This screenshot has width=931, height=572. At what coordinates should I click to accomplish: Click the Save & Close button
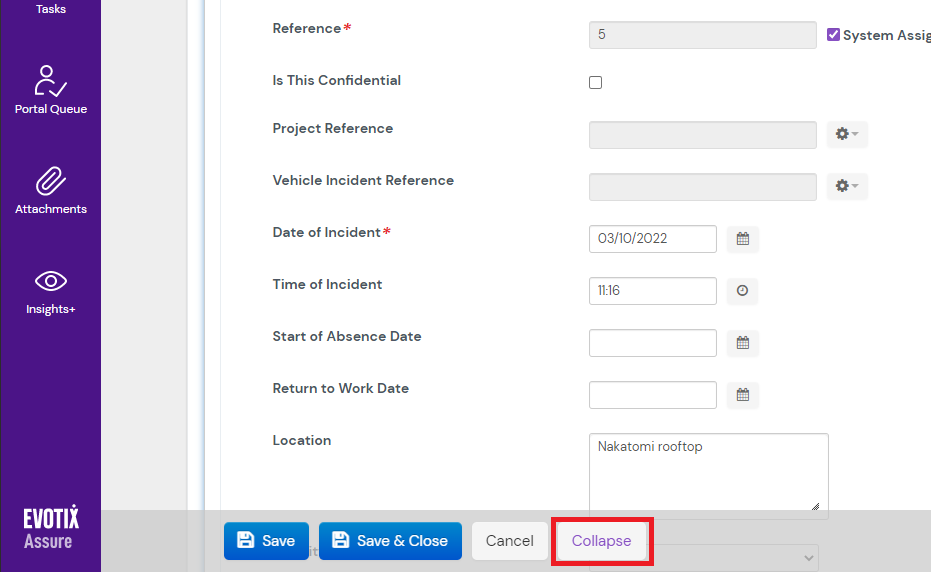pyautogui.click(x=390, y=541)
